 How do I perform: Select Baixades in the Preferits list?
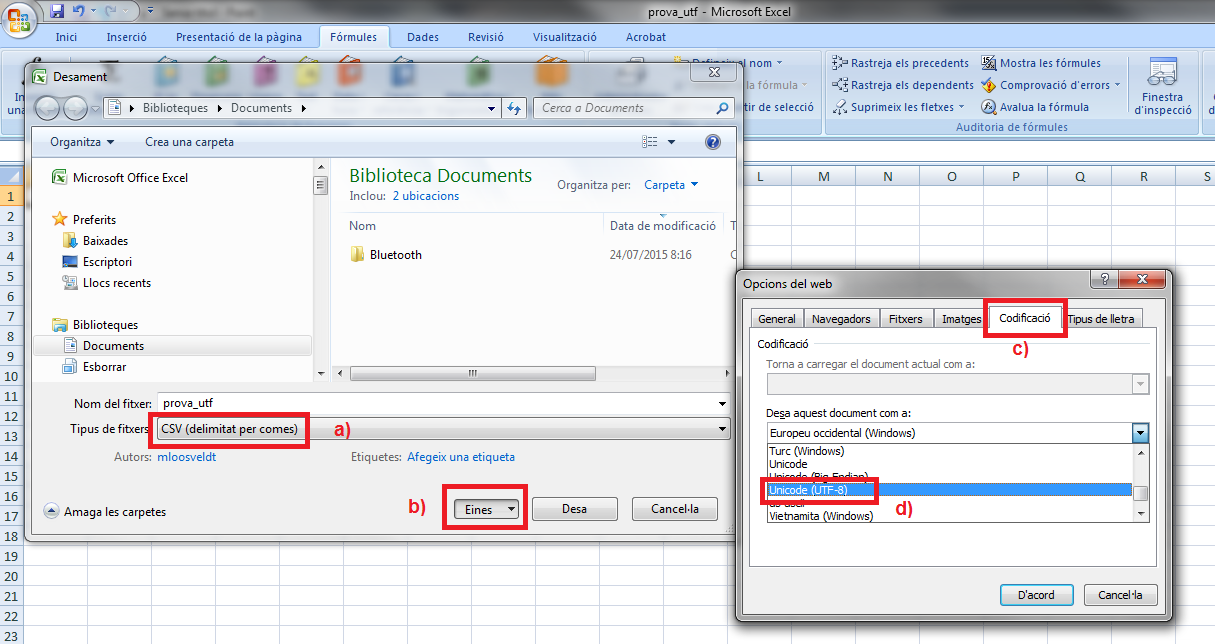105,241
